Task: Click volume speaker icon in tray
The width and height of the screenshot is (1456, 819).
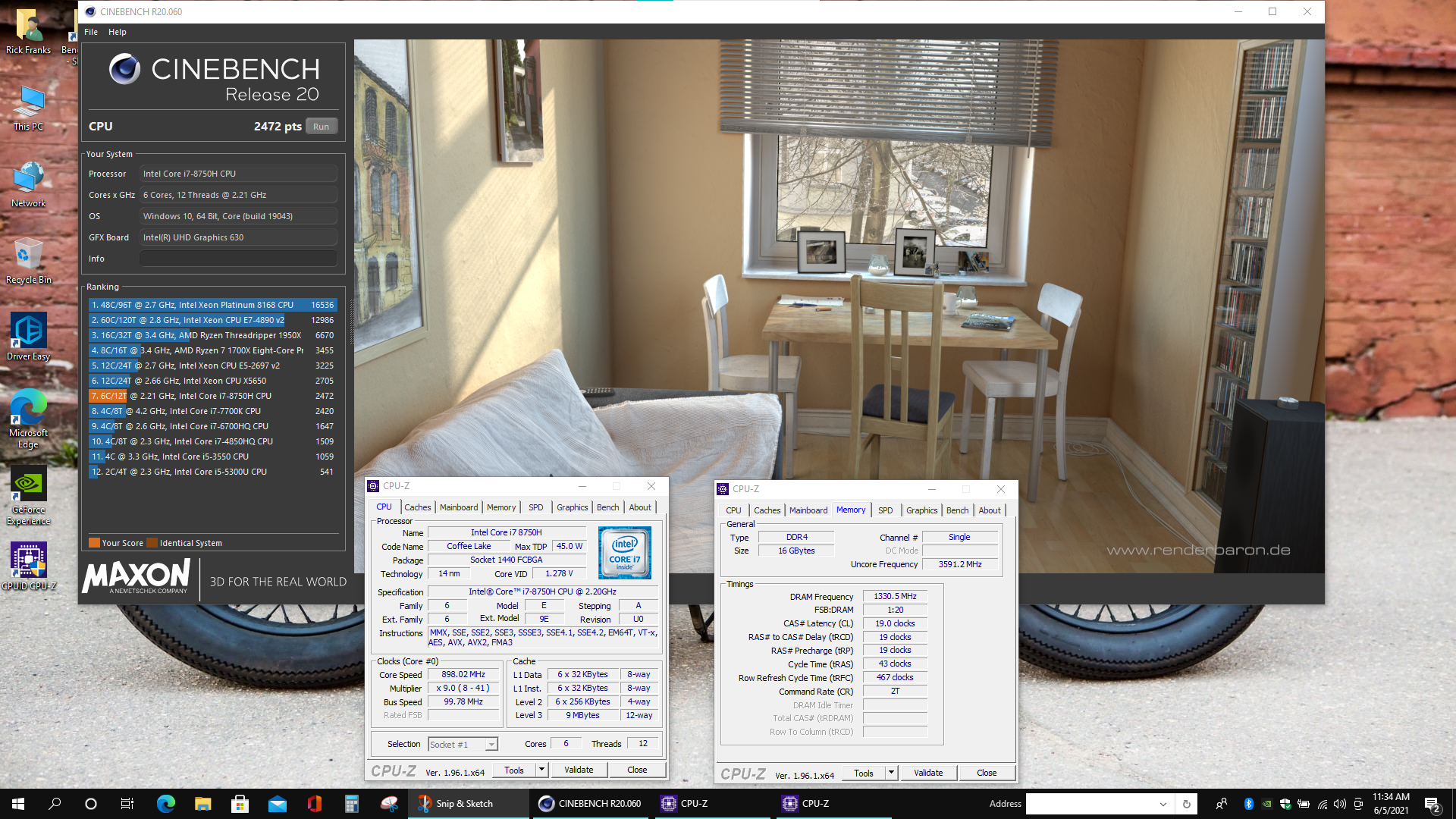Action: pyautogui.click(x=1340, y=804)
